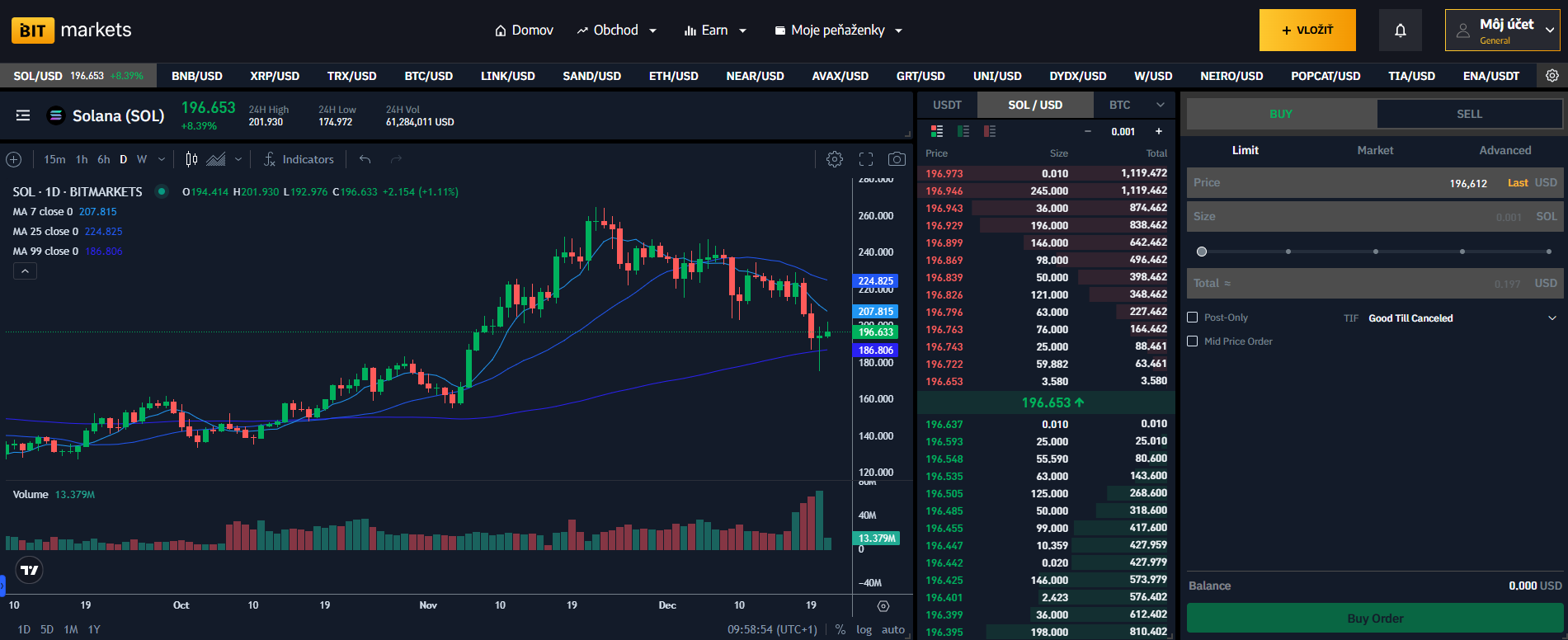The height and width of the screenshot is (640, 1568).
Task: Take chart snapshot with camera icon
Action: (897, 159)
